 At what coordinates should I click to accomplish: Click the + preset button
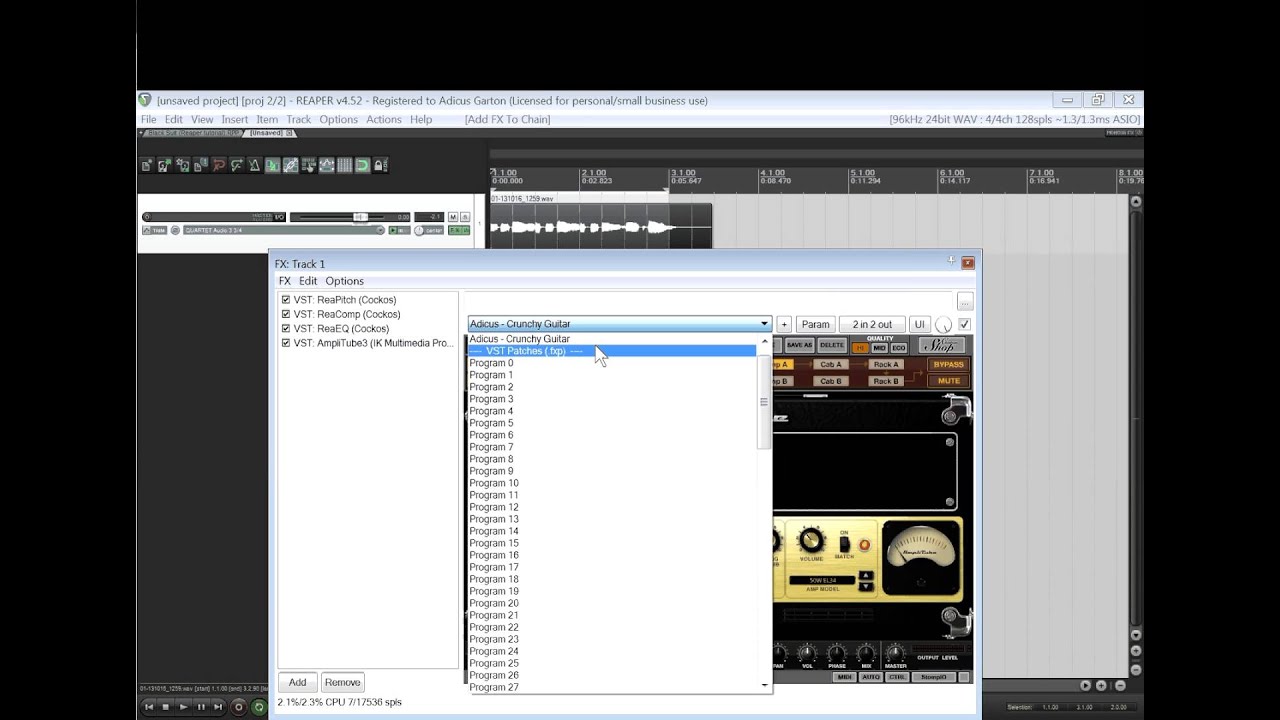784,324
